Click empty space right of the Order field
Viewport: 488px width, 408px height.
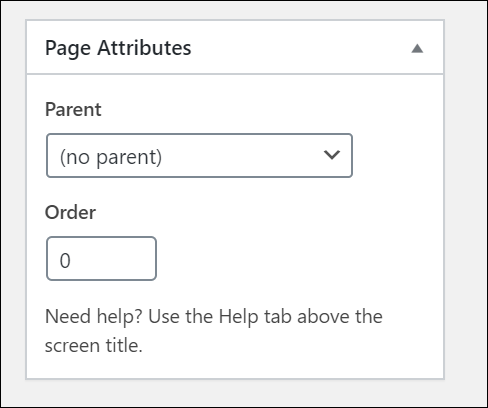(283, 258)
